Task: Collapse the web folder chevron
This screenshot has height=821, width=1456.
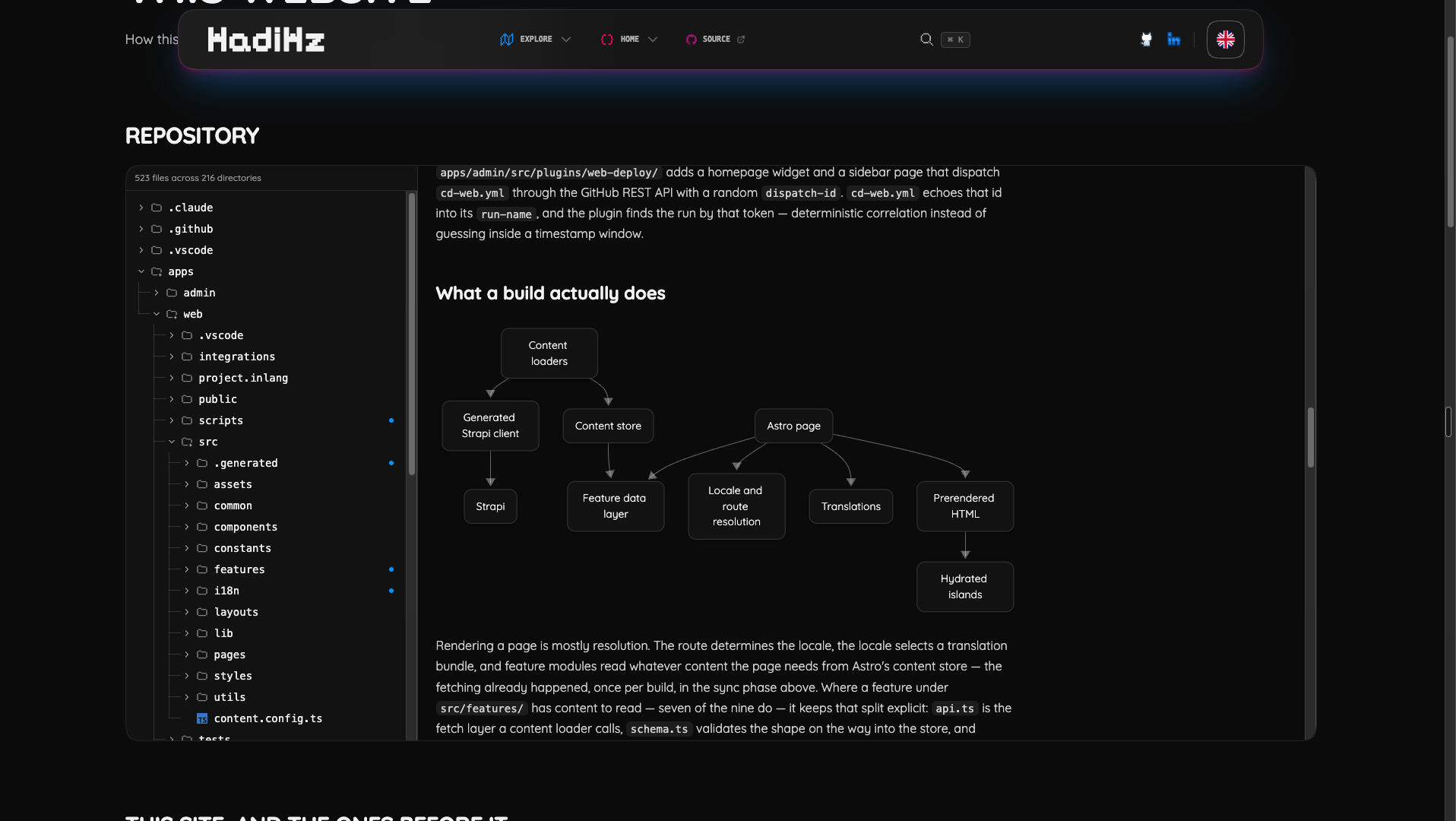Action: 157,314
